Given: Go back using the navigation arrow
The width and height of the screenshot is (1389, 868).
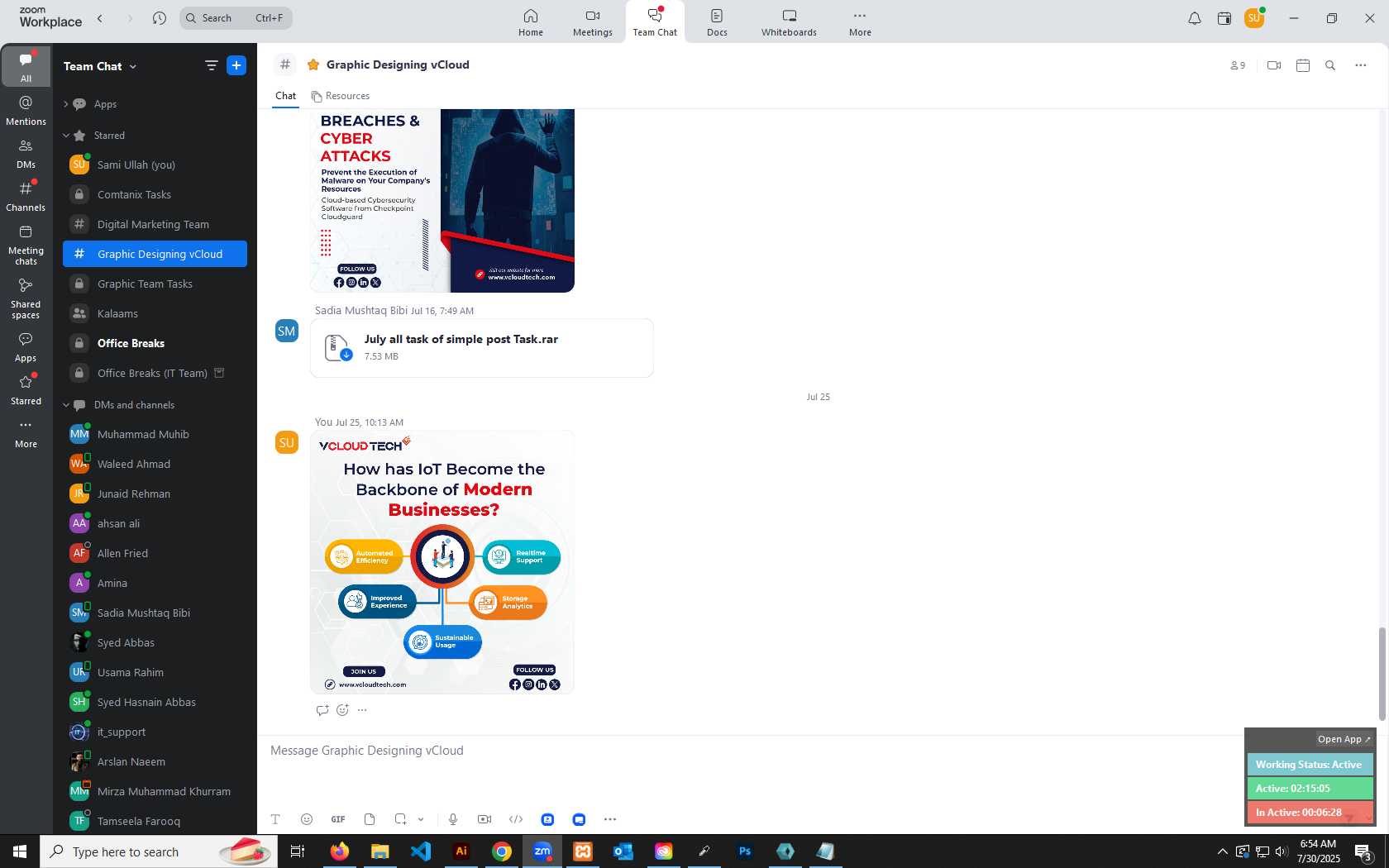Looking at the screenshot, I should (x=100, y=18).
